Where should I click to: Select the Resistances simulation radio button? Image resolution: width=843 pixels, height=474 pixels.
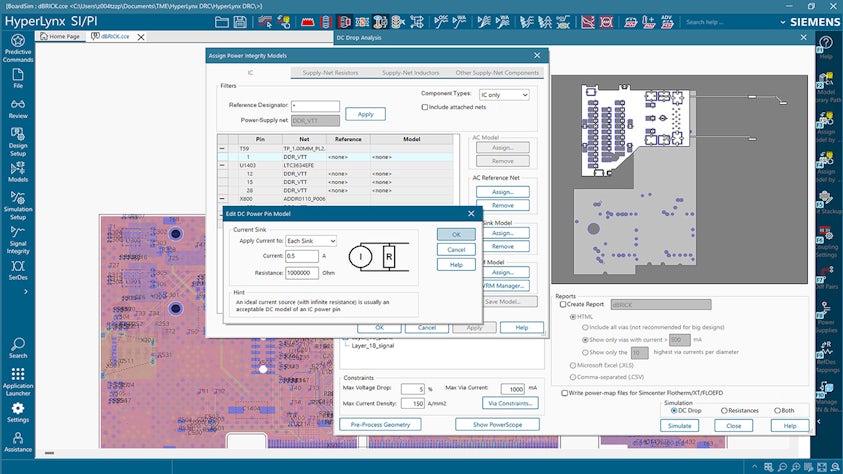(724, 411)
